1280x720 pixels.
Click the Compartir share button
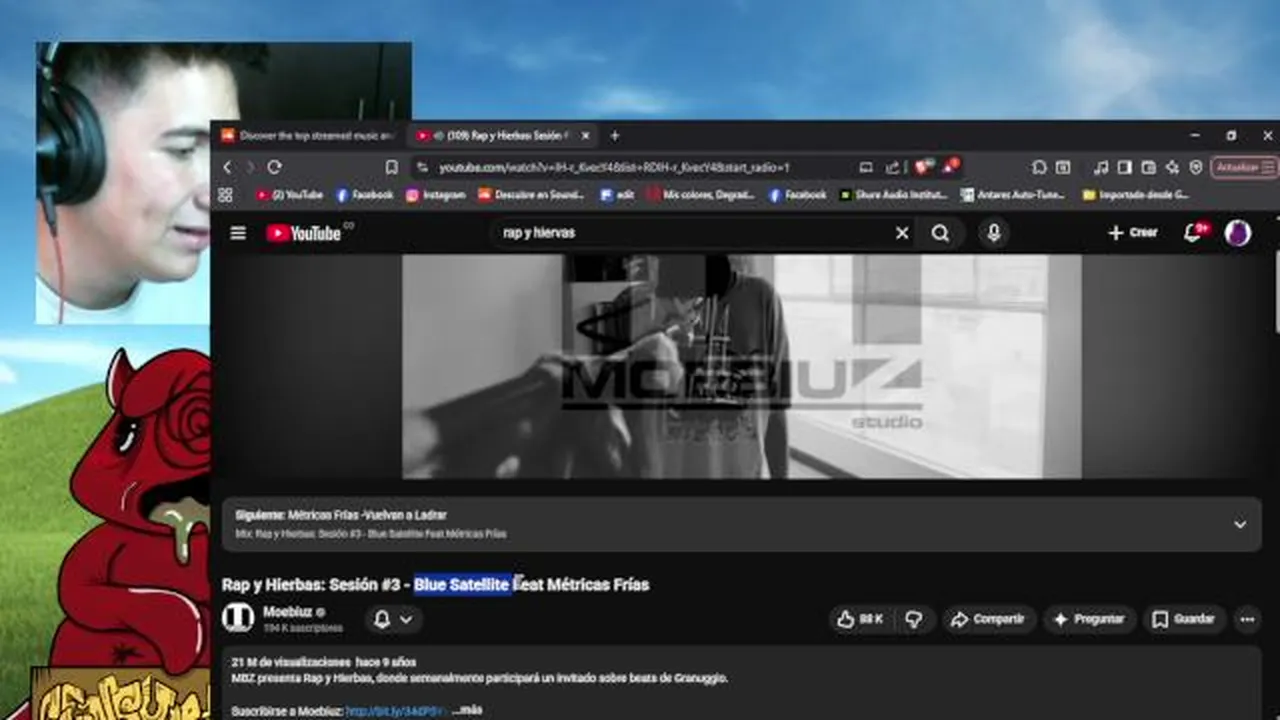pyautogui.click(x=987, y=620)
